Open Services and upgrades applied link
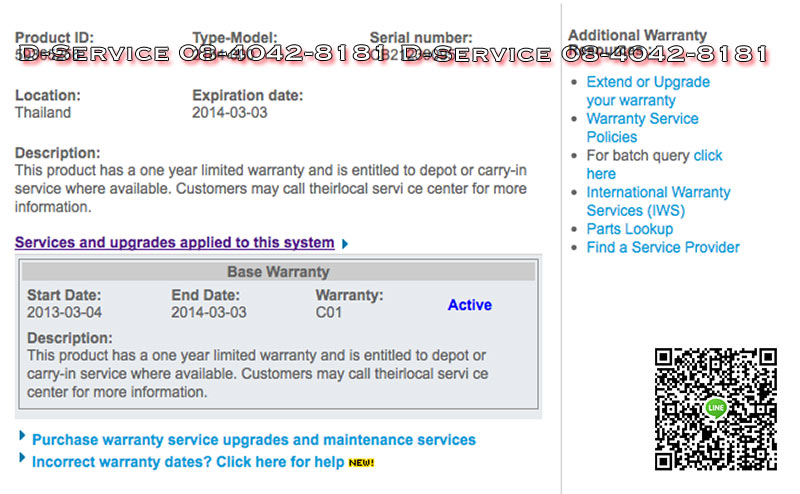The height and width of the screenshot is (494, 800). point(174,242)
